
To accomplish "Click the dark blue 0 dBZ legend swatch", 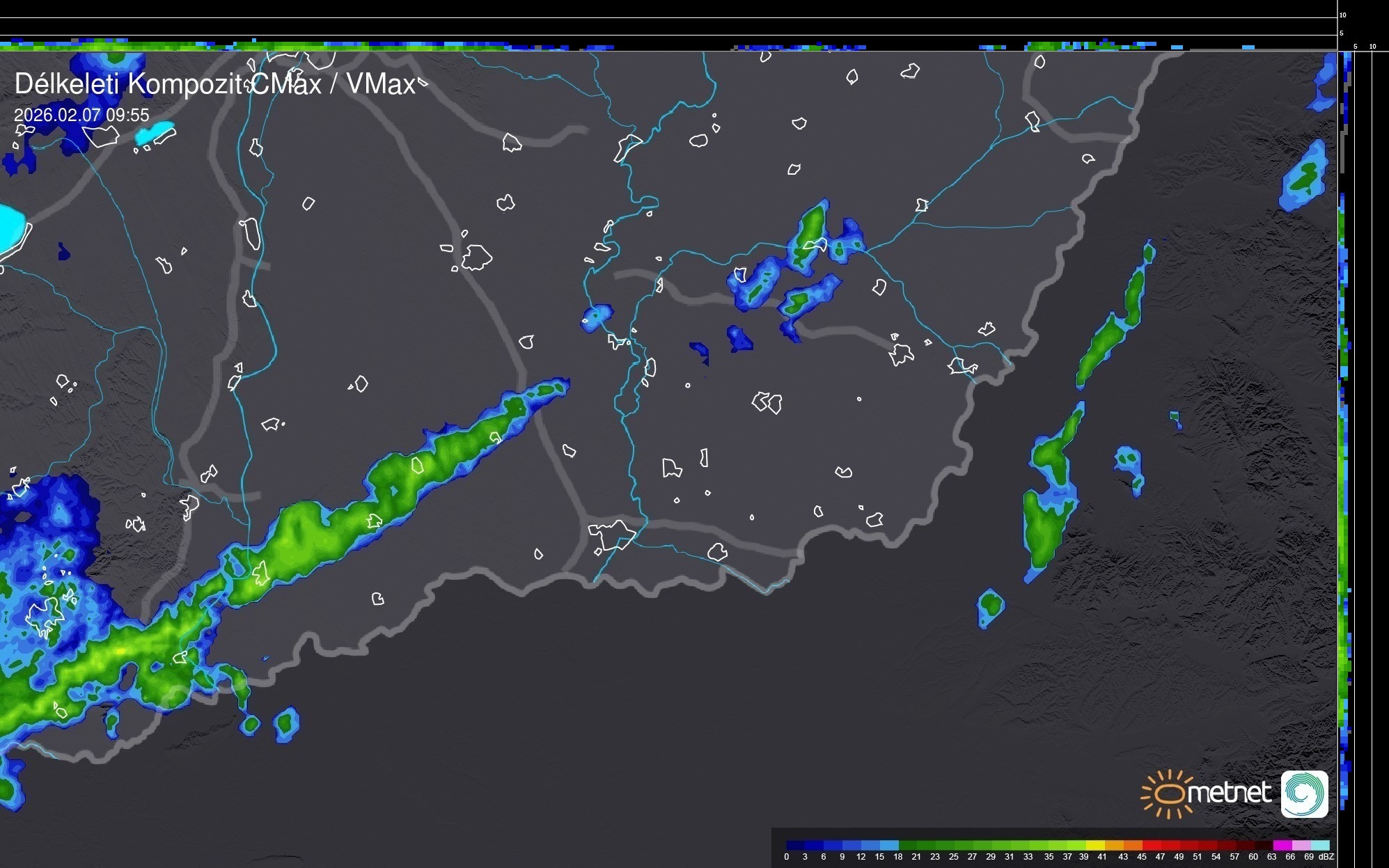I will coord(795,845).
